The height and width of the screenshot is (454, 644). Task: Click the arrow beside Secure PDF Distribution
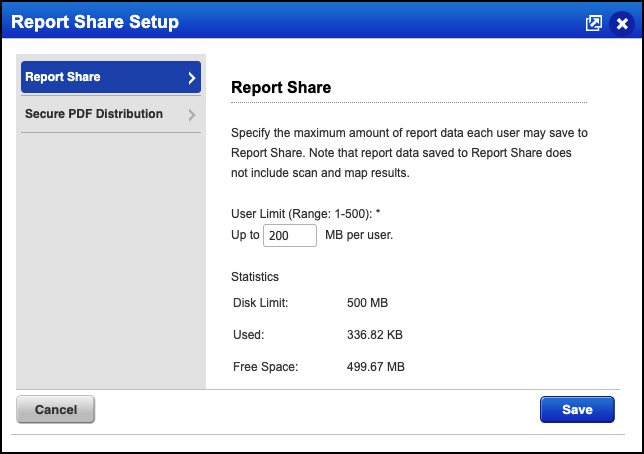pyautogui.click(x=191, y=115)
